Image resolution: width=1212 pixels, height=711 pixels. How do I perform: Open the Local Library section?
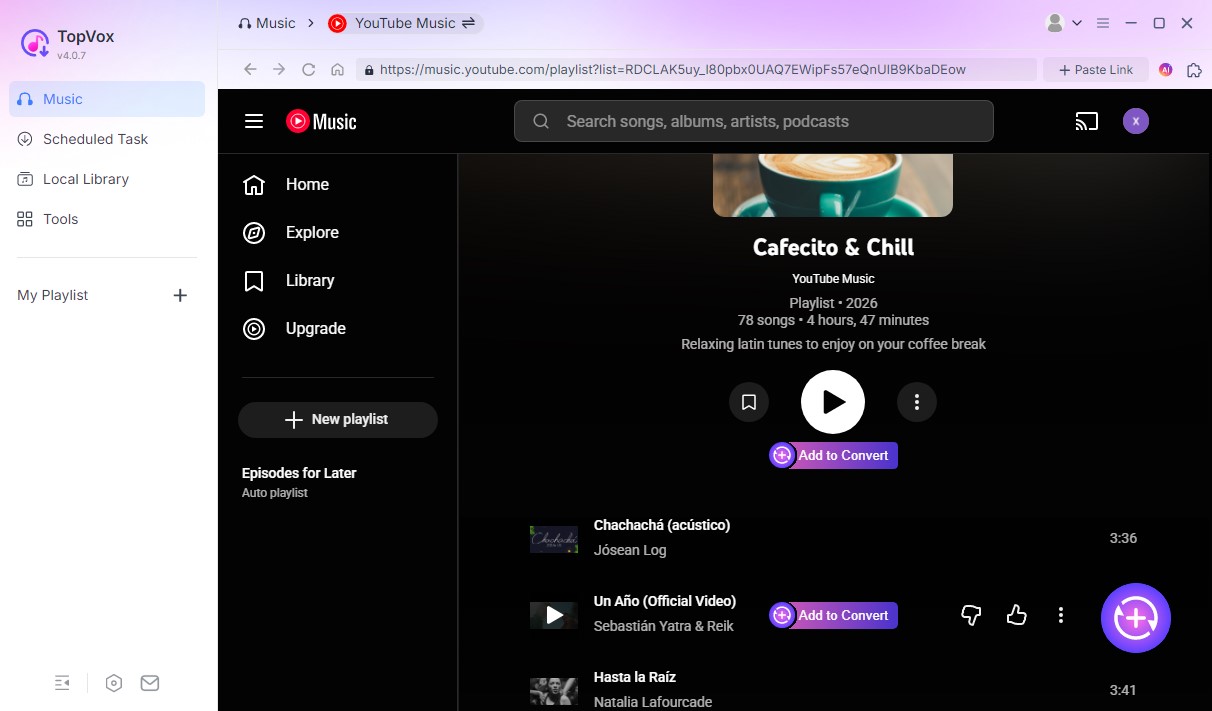[85, 179]
